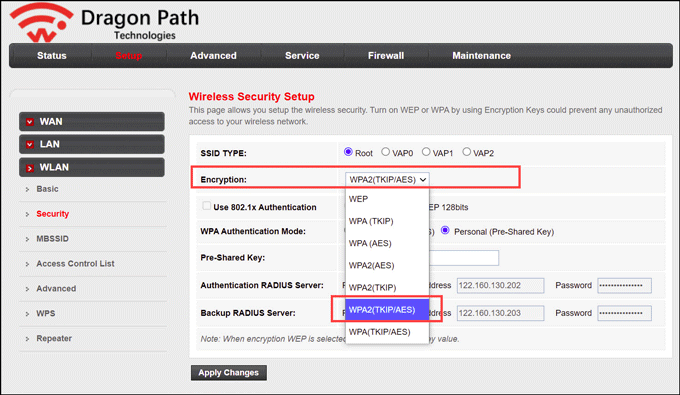Open the Service tab
Image resolution: width=680 pixels, height=395 pixels.
click(302, 55)
